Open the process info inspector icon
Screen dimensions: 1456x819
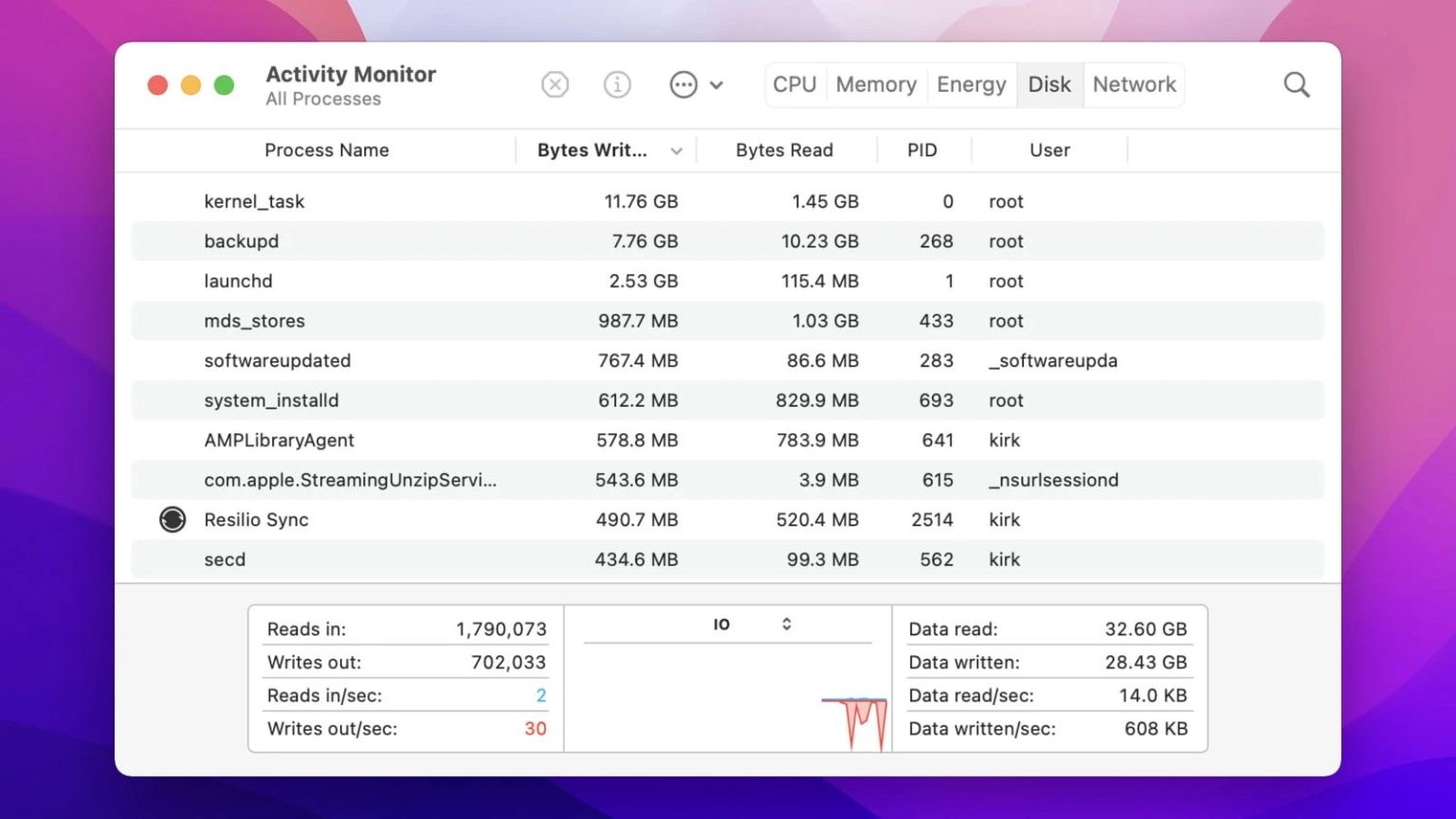click(617, 84)
